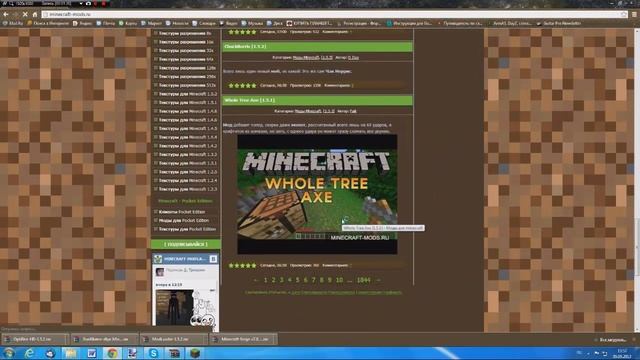640x360 pixels.
Task: Click the screen recorder camera icon
Action: point(88,3)
